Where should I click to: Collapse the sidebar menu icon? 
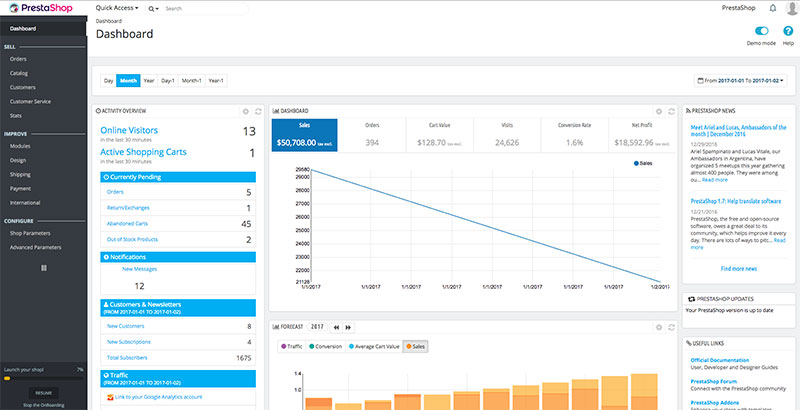click(44, 268)
